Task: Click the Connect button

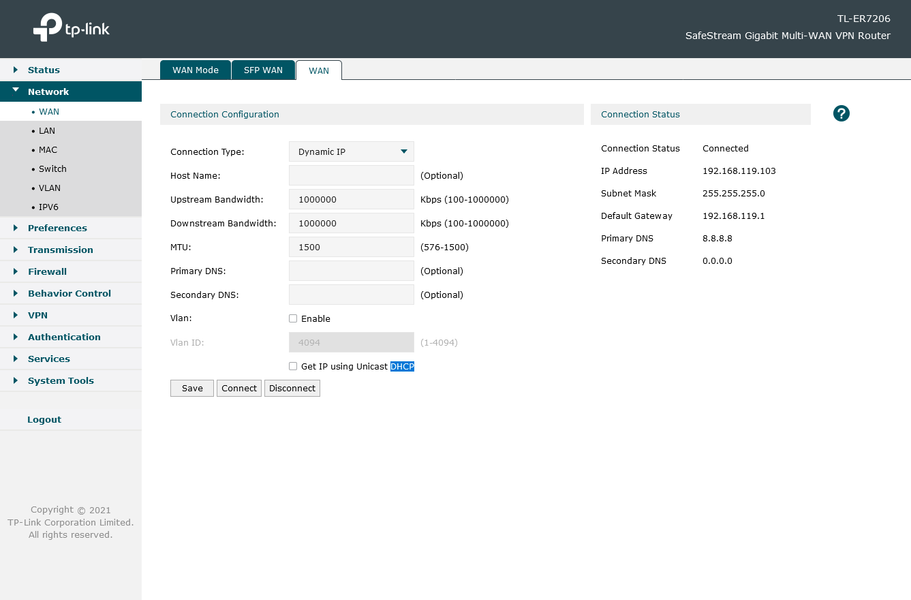Action: click(x=239, y=388)
